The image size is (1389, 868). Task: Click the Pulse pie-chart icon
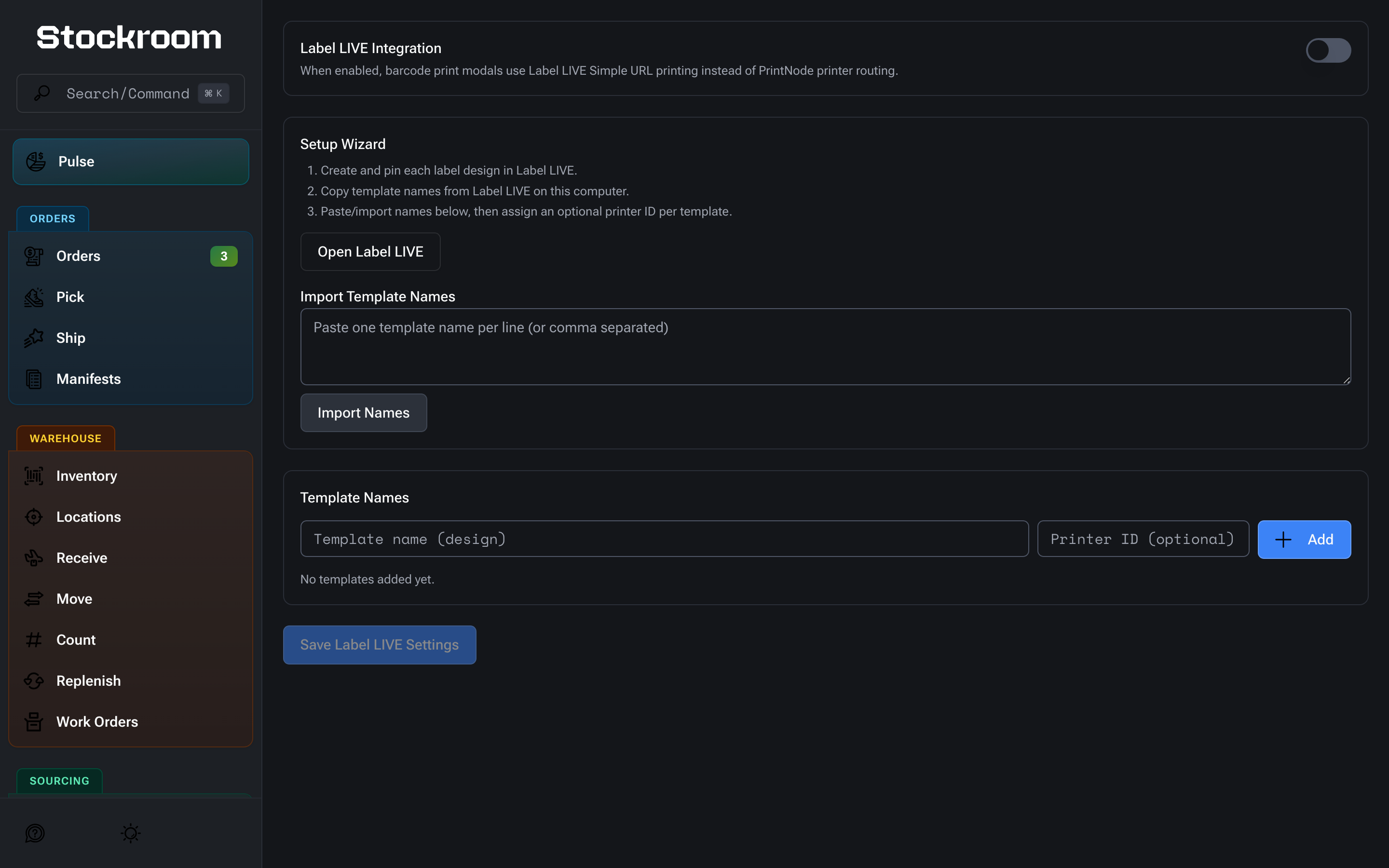click(x=36, y=162)
